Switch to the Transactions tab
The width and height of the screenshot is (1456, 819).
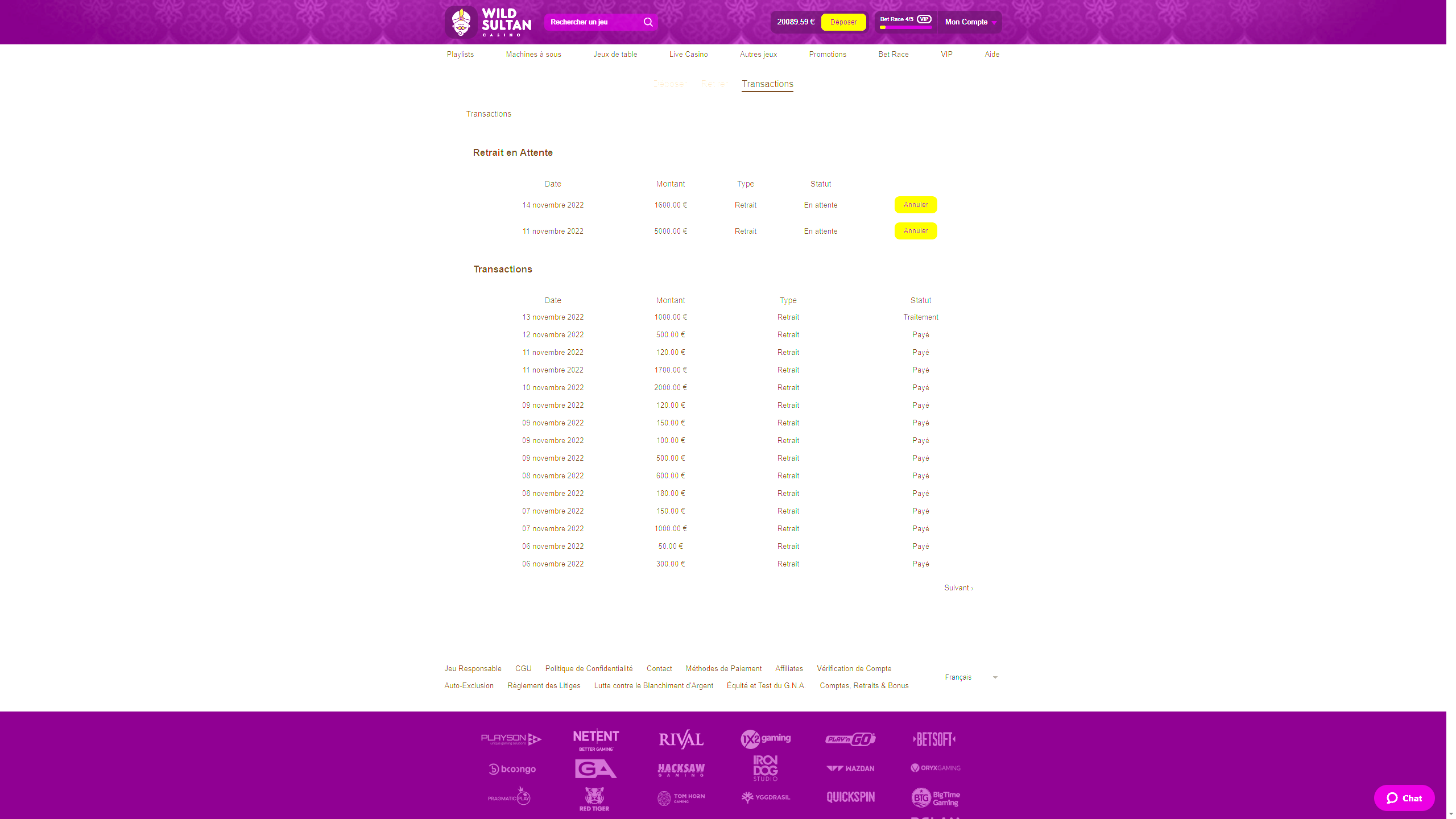point(767,84)
